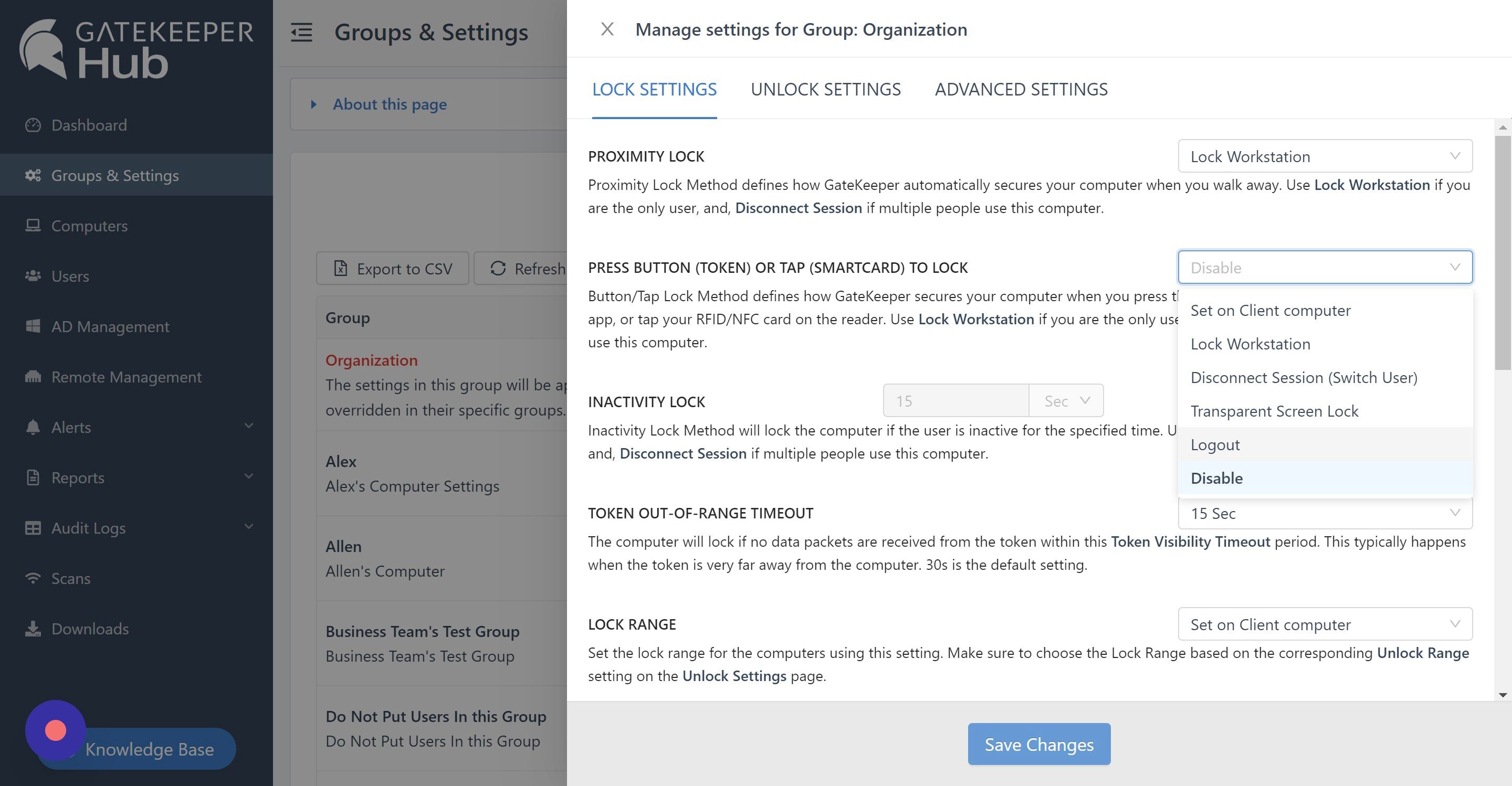Open Dashboard in the sidebar

pyautogui.click(x=136, y=125)
